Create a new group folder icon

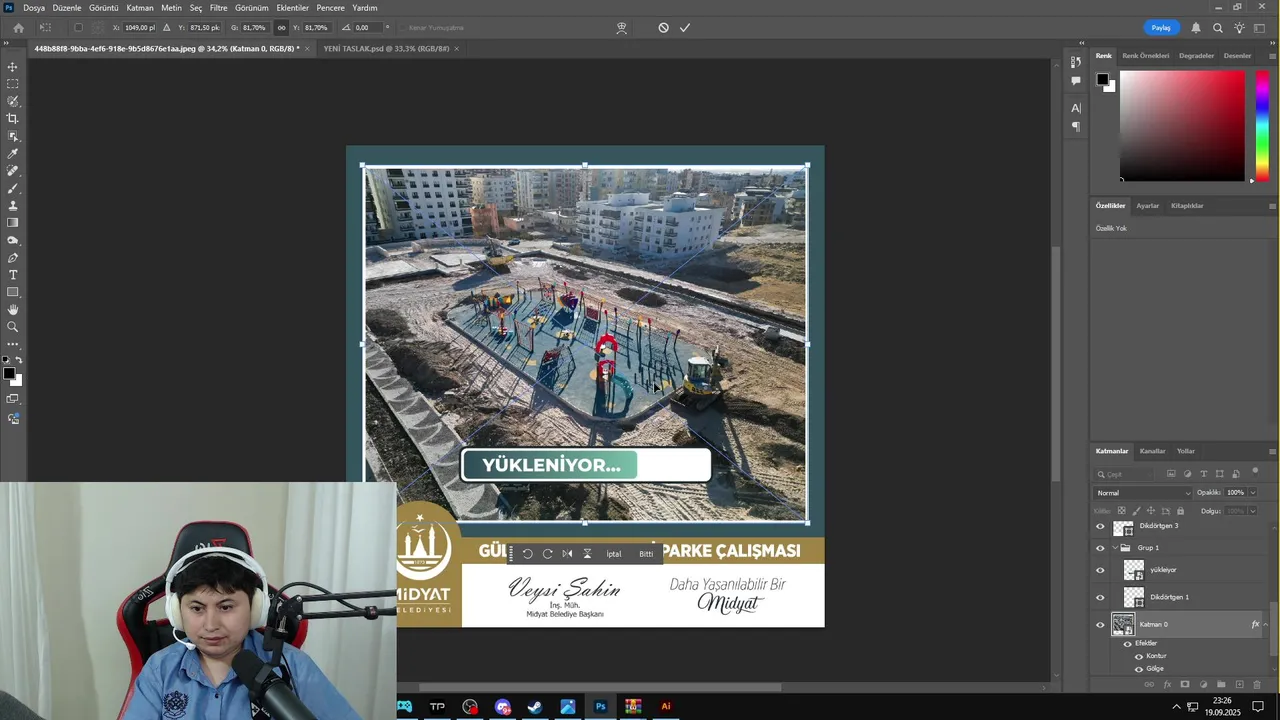pos(1221,685)
